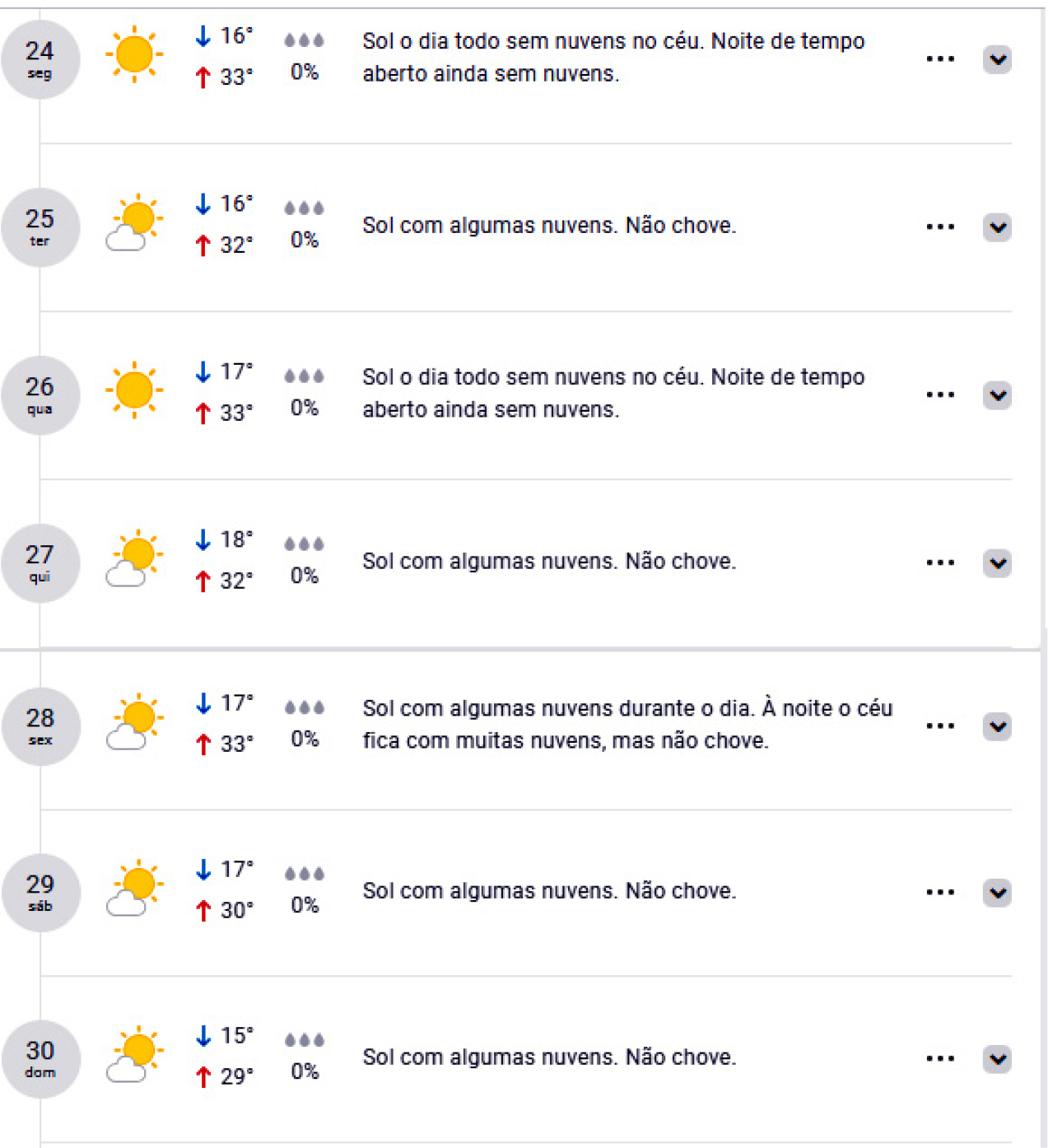Expand the forecast details for day 28
Image resolution: width=1048 pixels, height=1148 pixels.
(x=997, y=726)
